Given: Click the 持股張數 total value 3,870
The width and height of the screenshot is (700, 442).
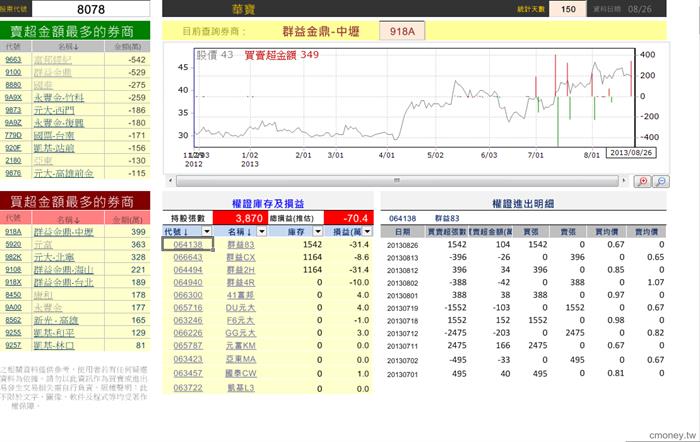Looking at the screenshot, I should coord(240,218).
